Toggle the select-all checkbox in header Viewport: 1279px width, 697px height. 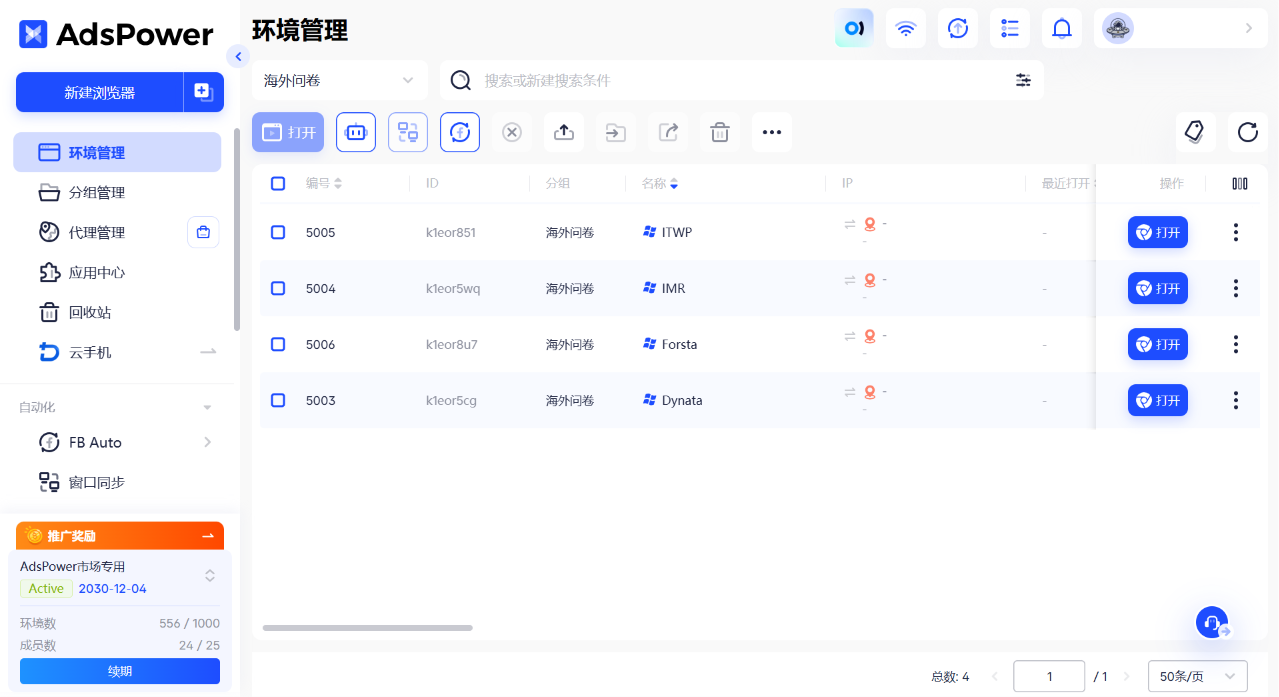pos(278,183)
